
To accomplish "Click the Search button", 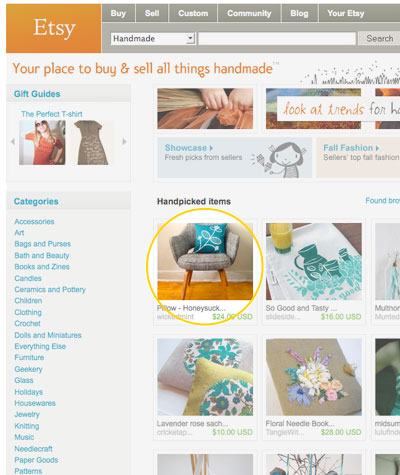I will tap(379, 39).
